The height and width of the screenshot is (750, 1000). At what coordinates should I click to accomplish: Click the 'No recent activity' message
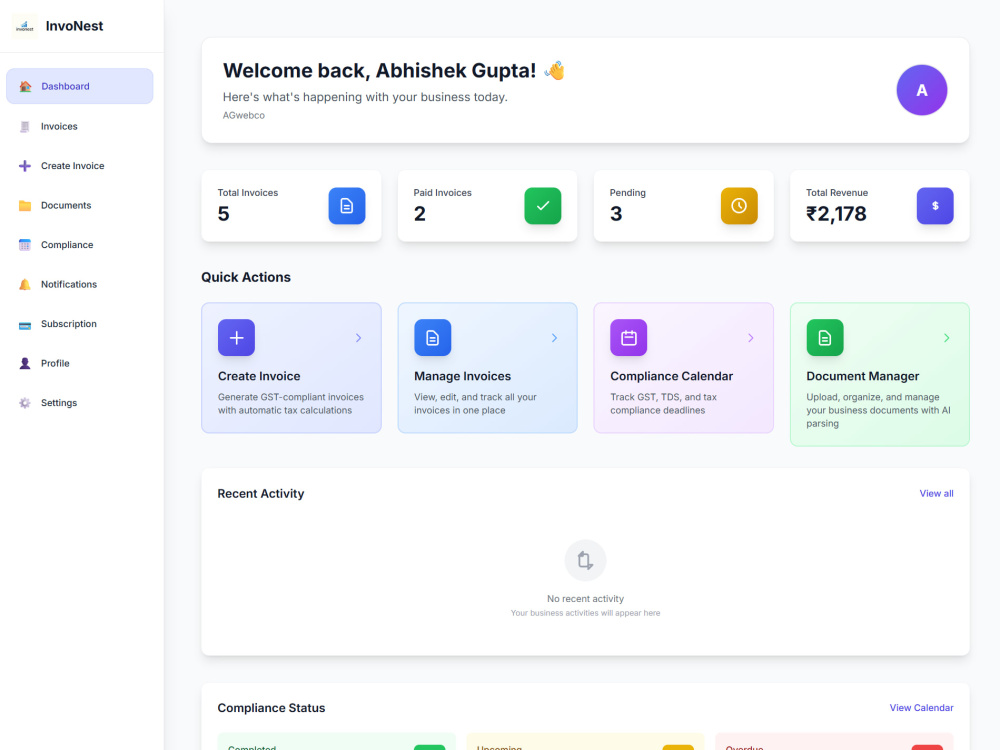(585, 599)
